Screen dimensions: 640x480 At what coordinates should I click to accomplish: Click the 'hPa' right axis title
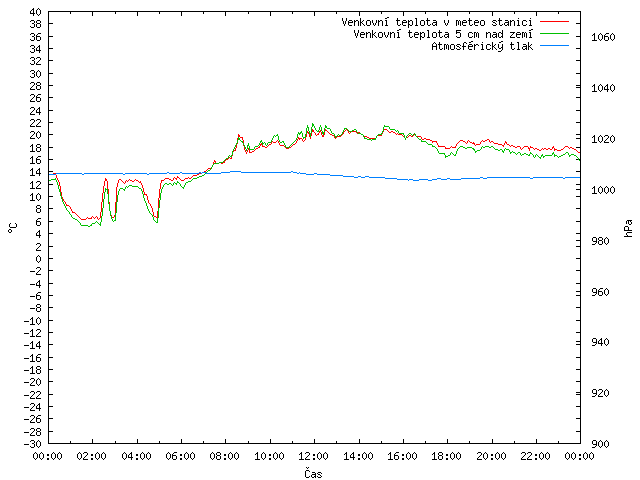(x=628, y=228)
